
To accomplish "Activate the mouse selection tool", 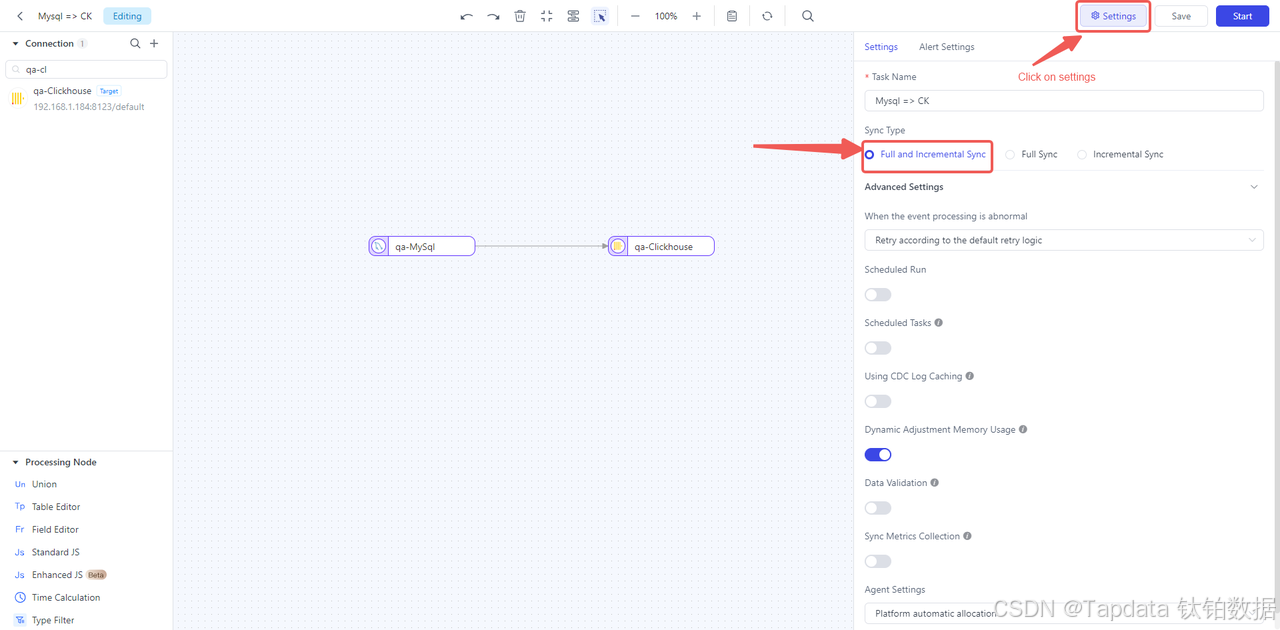I will click(600, 16).
